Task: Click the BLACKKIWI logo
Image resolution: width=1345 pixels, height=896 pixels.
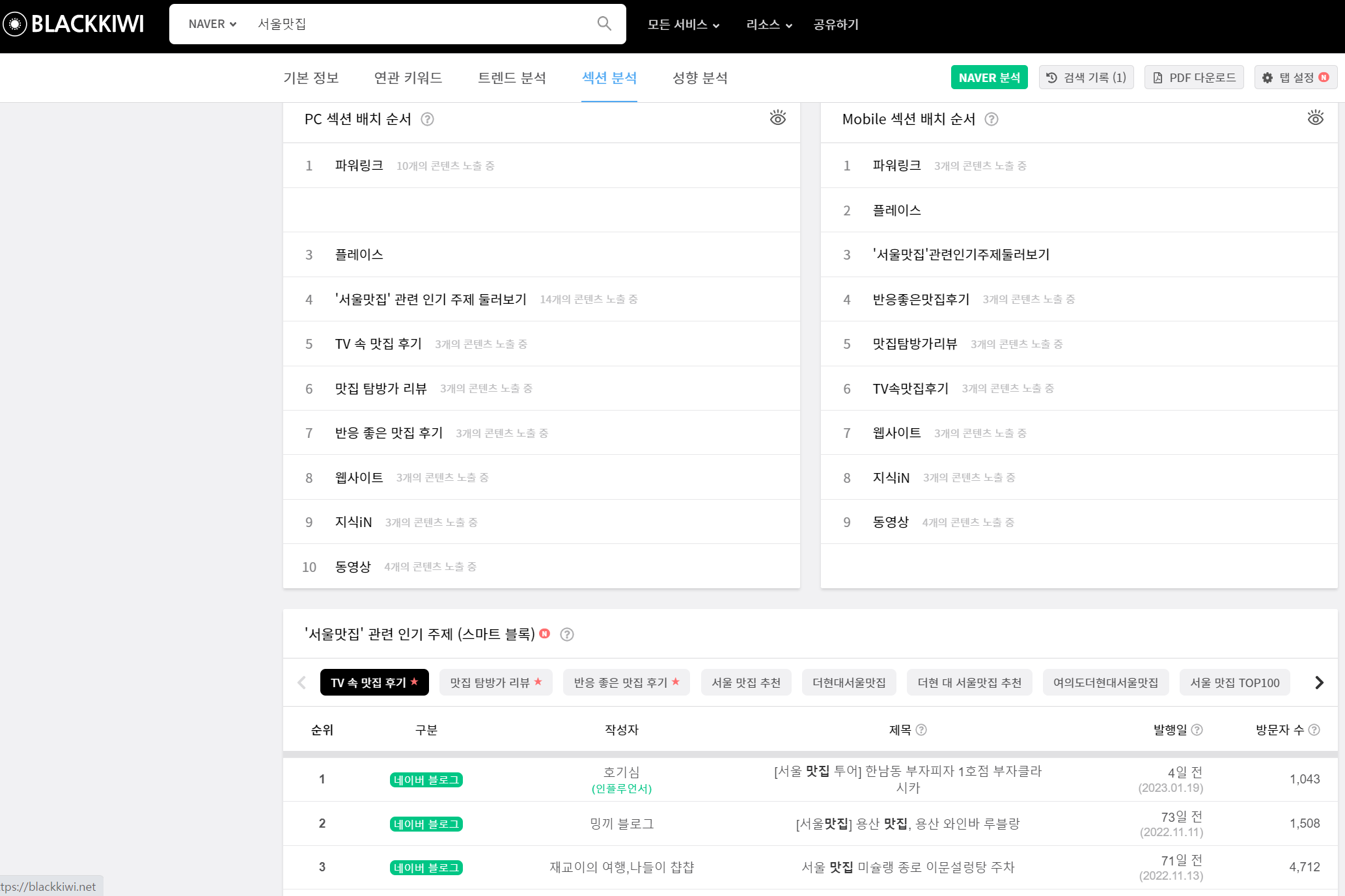Action: coord(74,24)
